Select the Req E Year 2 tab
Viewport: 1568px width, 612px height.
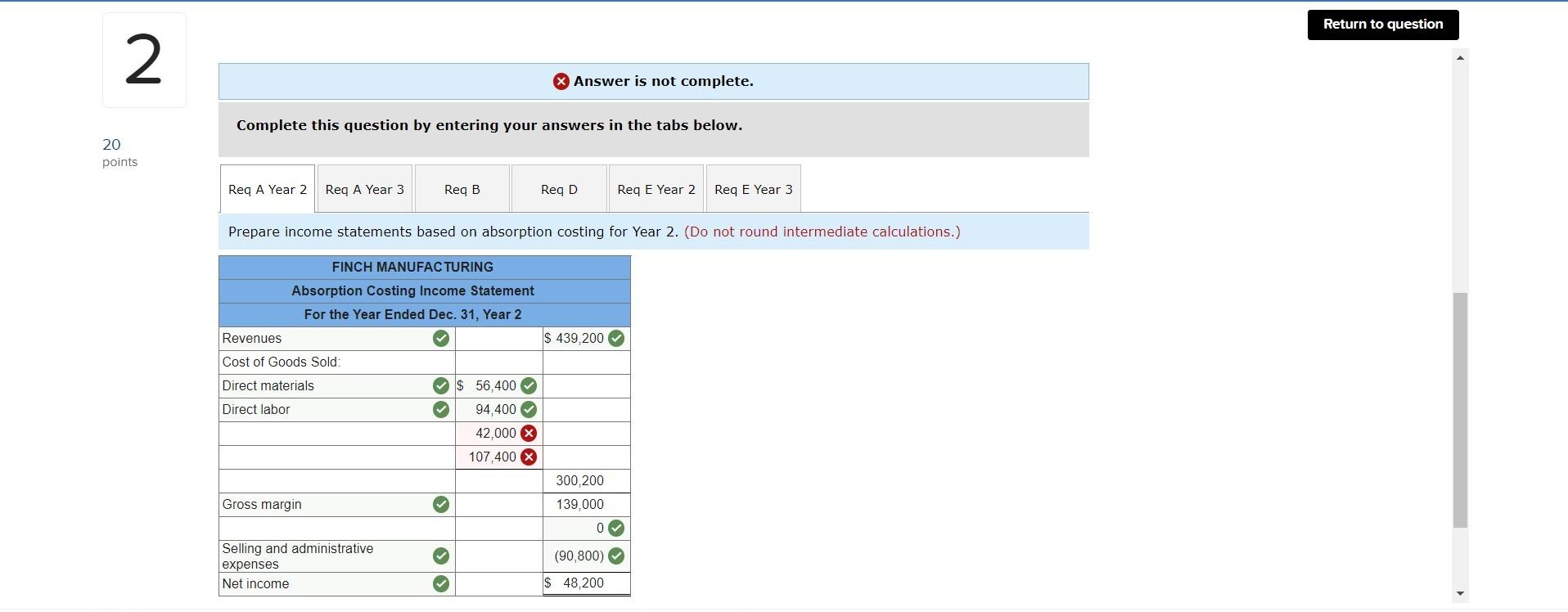point(656,189)
